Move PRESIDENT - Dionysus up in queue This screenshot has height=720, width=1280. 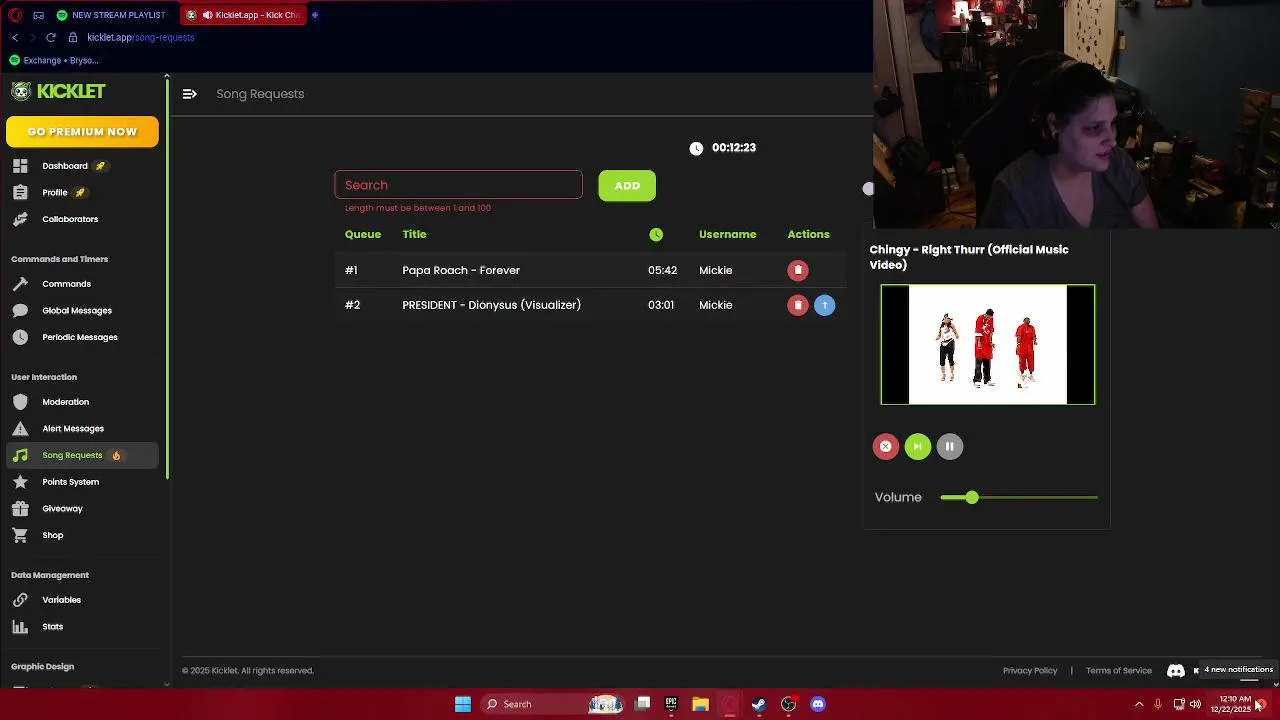pyautogui.click(x=824, y=305)
